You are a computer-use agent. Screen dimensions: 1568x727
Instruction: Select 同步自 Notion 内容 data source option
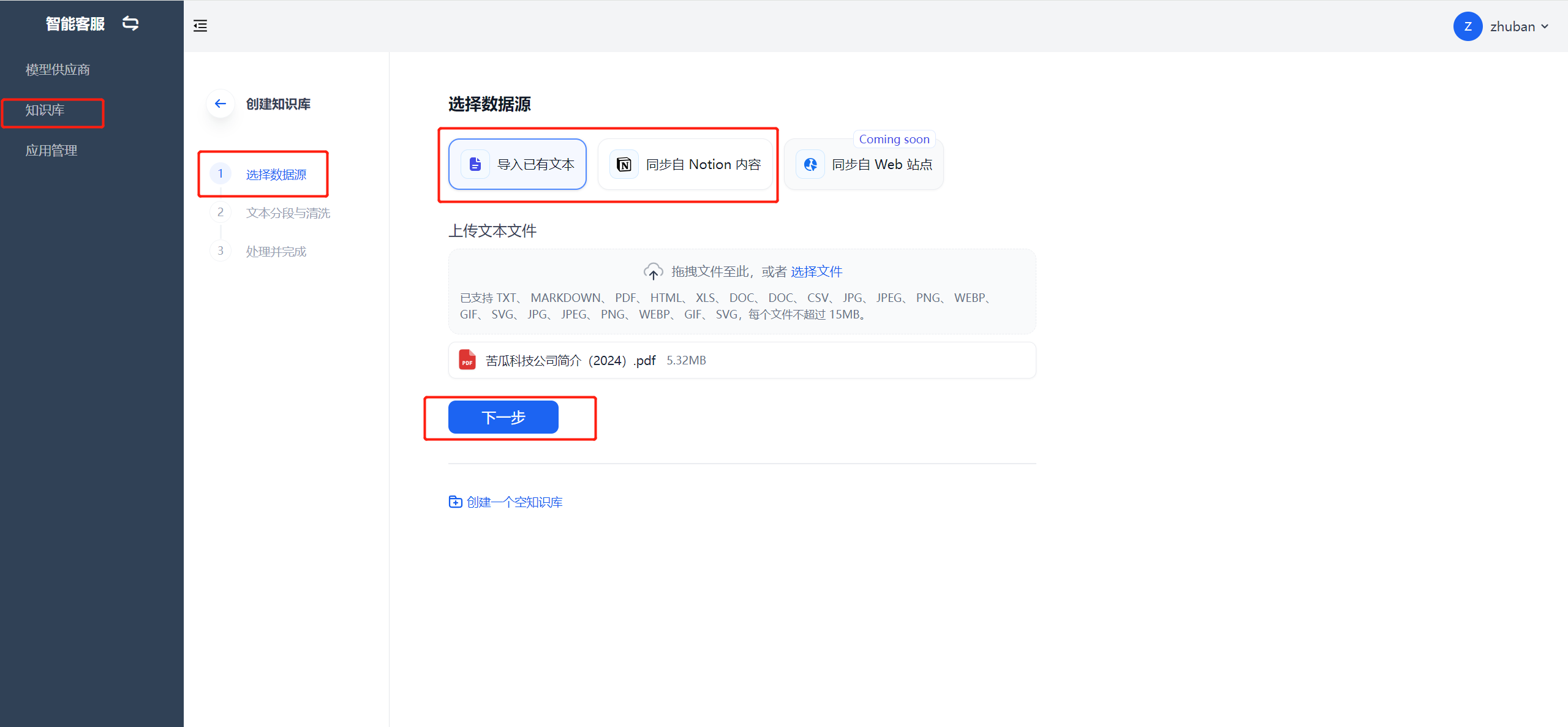[685, 164]
